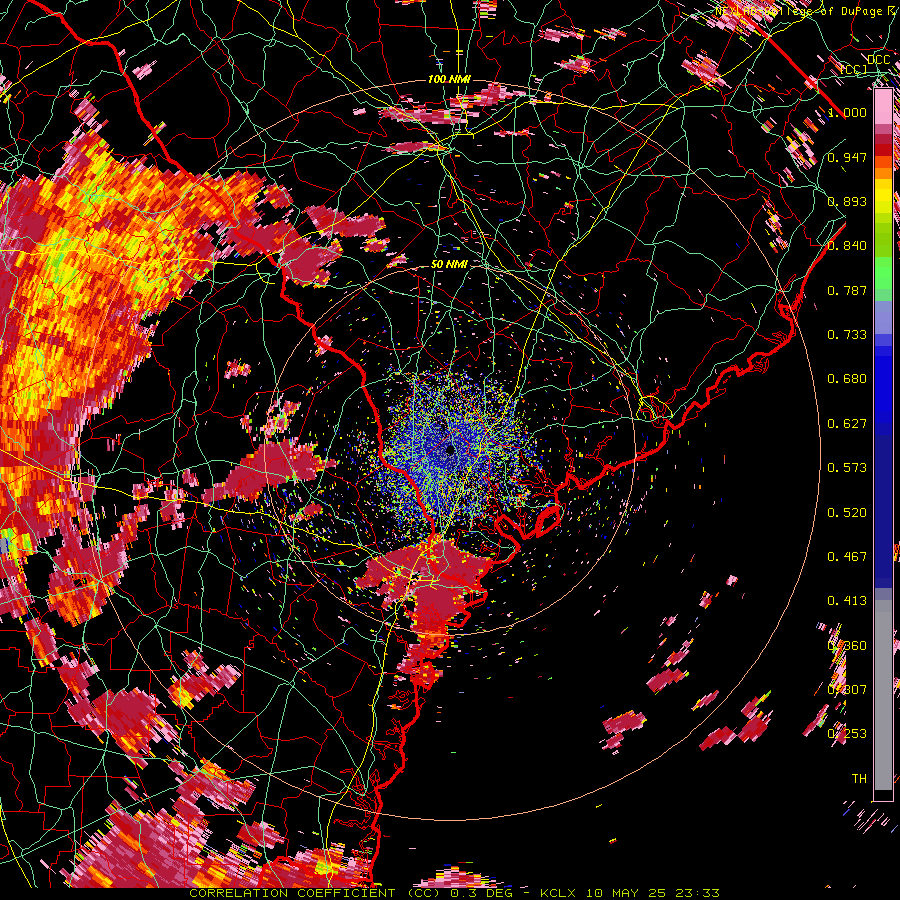
Task: Select the 0.307 scale value
Action: coord(847,689)
